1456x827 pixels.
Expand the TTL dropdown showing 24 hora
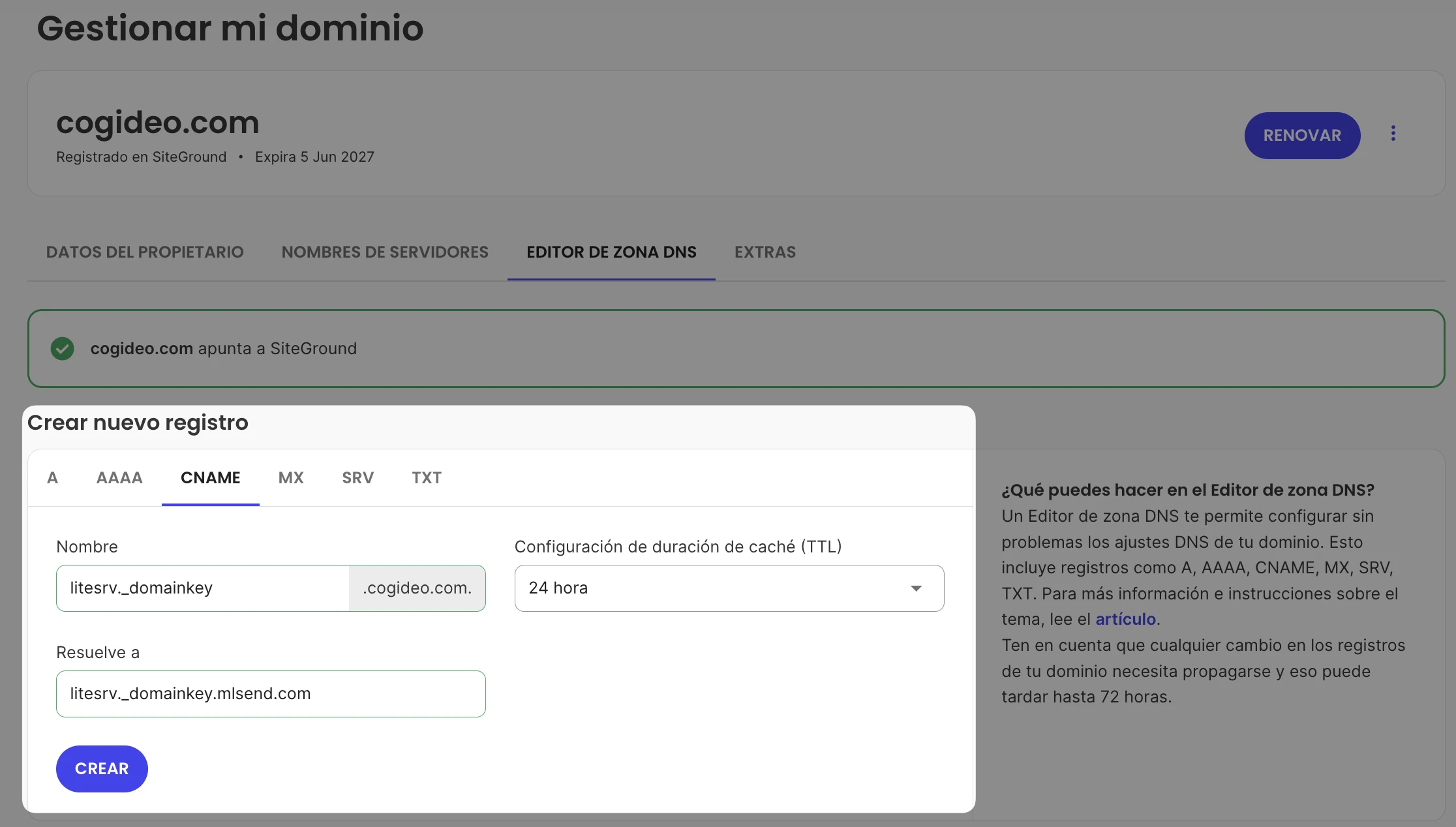pos(729,588)
